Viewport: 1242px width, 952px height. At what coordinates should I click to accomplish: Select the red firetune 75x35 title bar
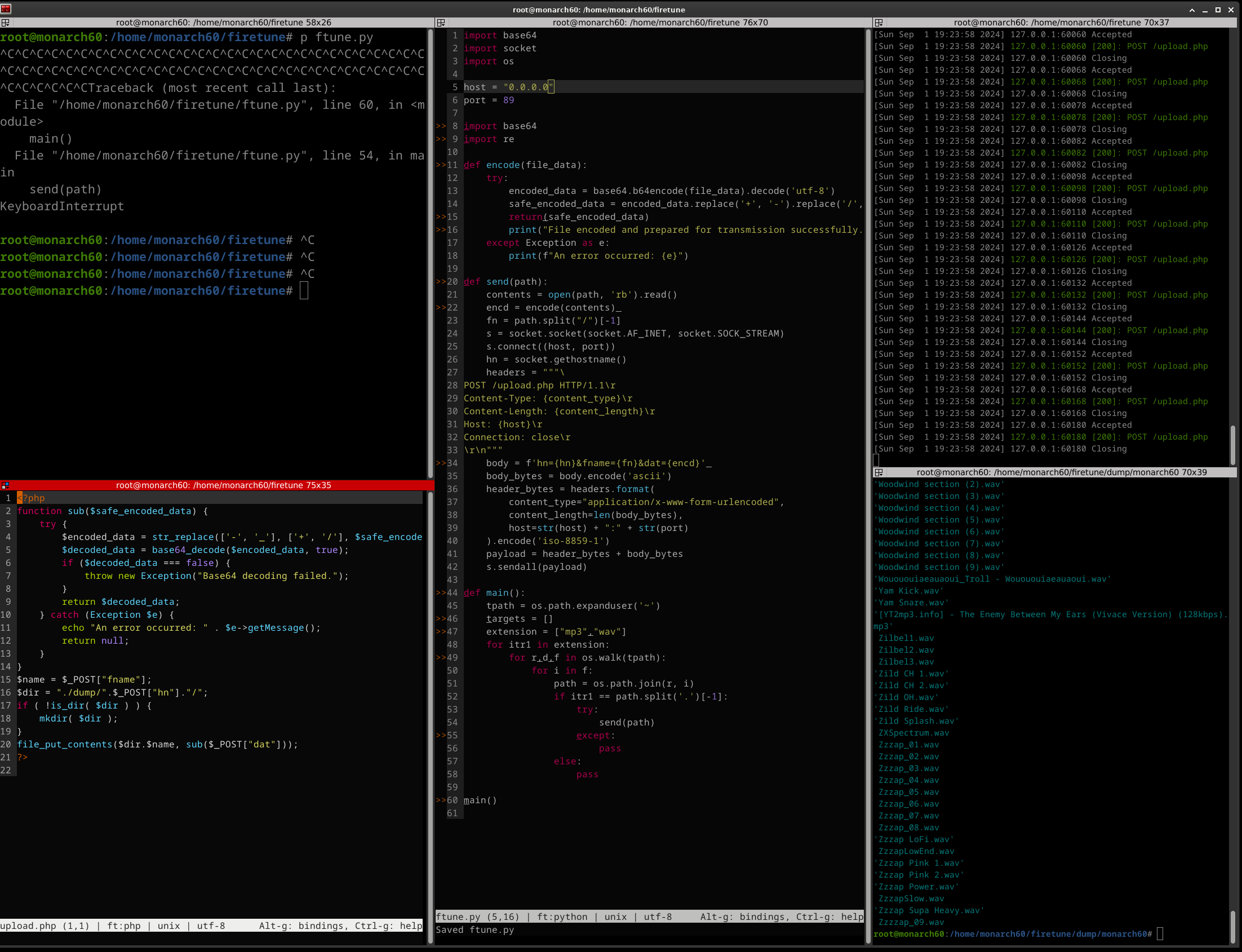click(223, 486)
